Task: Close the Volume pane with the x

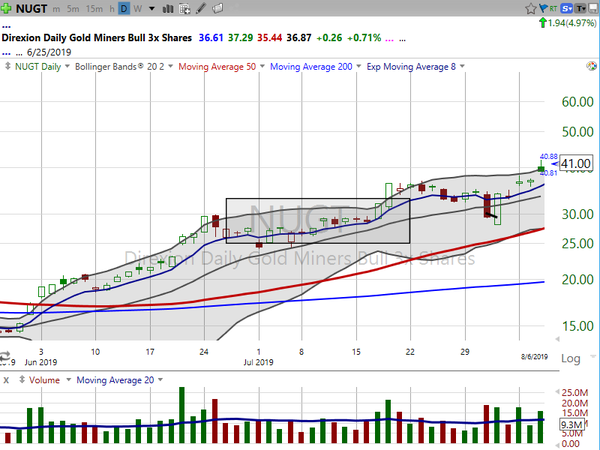Action: [6, 380]
